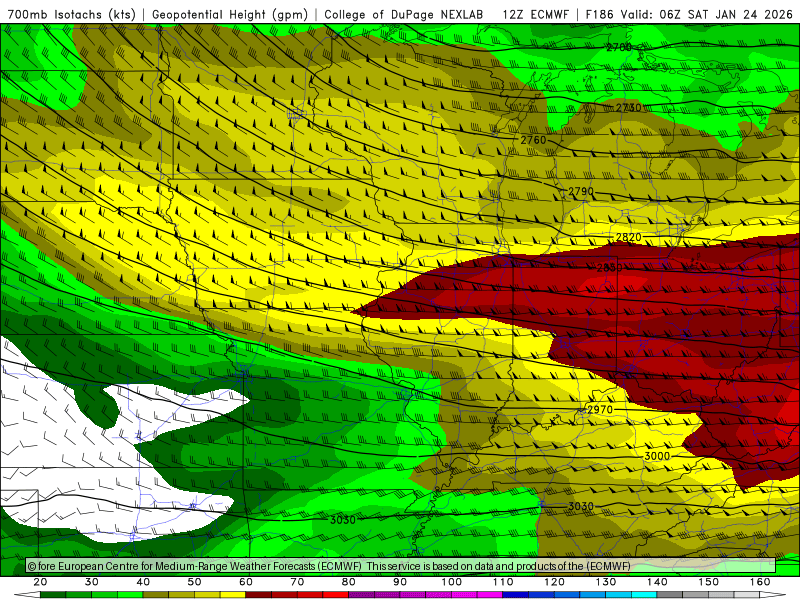Click the '90' value on the color scale

(400, 582)
